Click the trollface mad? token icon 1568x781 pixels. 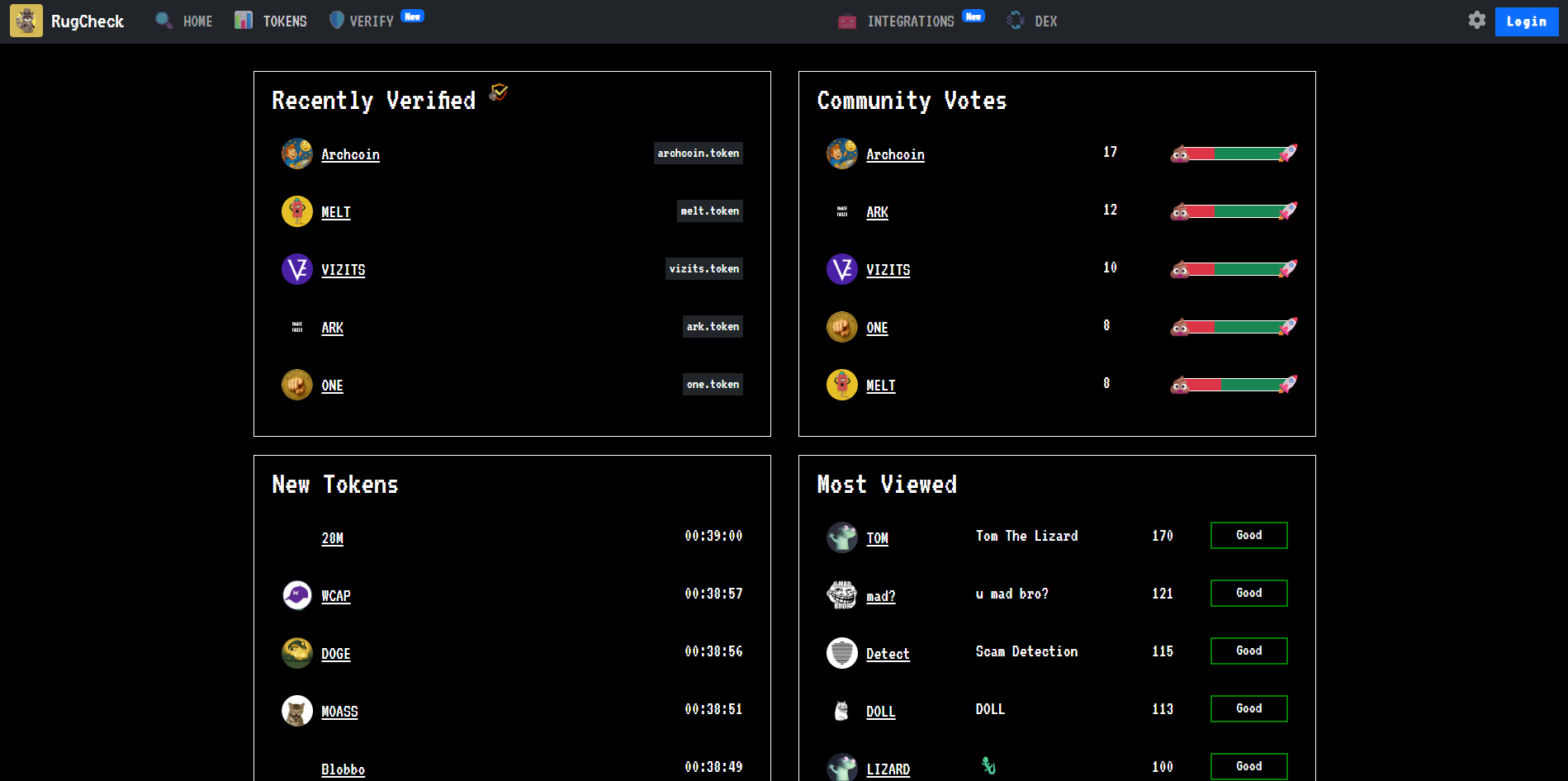point(841,594)
